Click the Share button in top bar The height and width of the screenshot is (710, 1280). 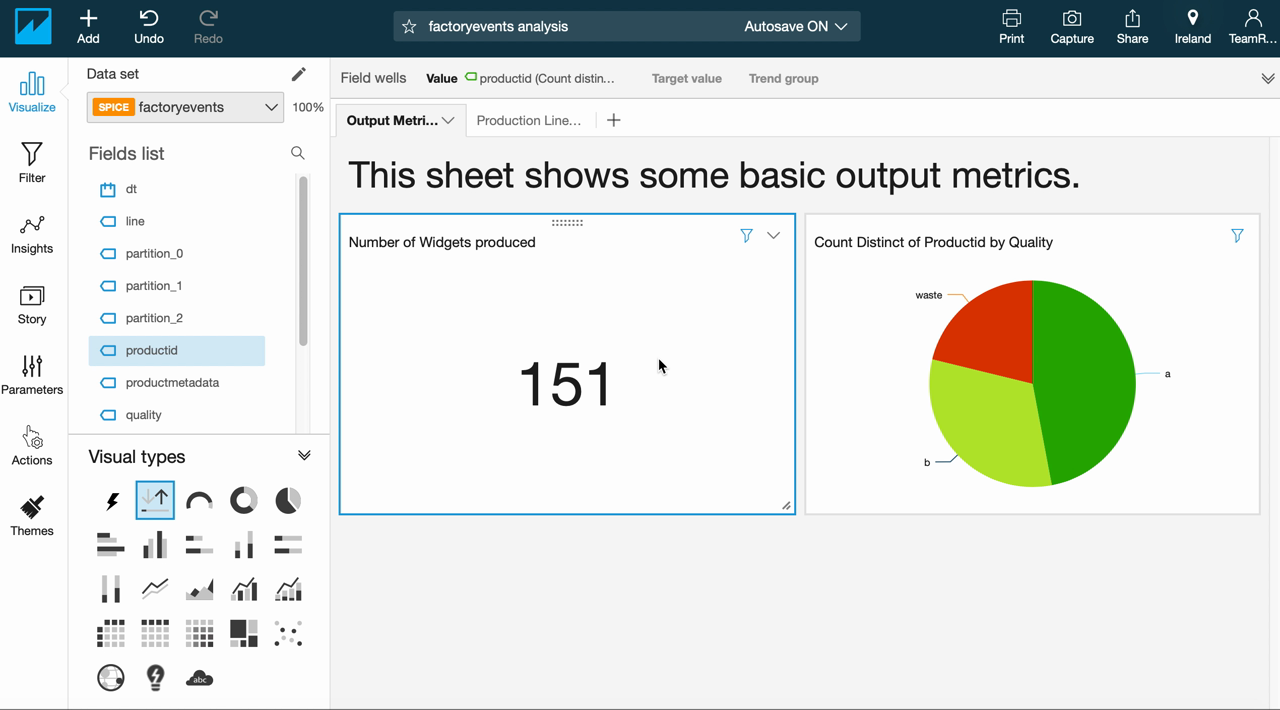pyautogui.click(x=1132, y=27)
